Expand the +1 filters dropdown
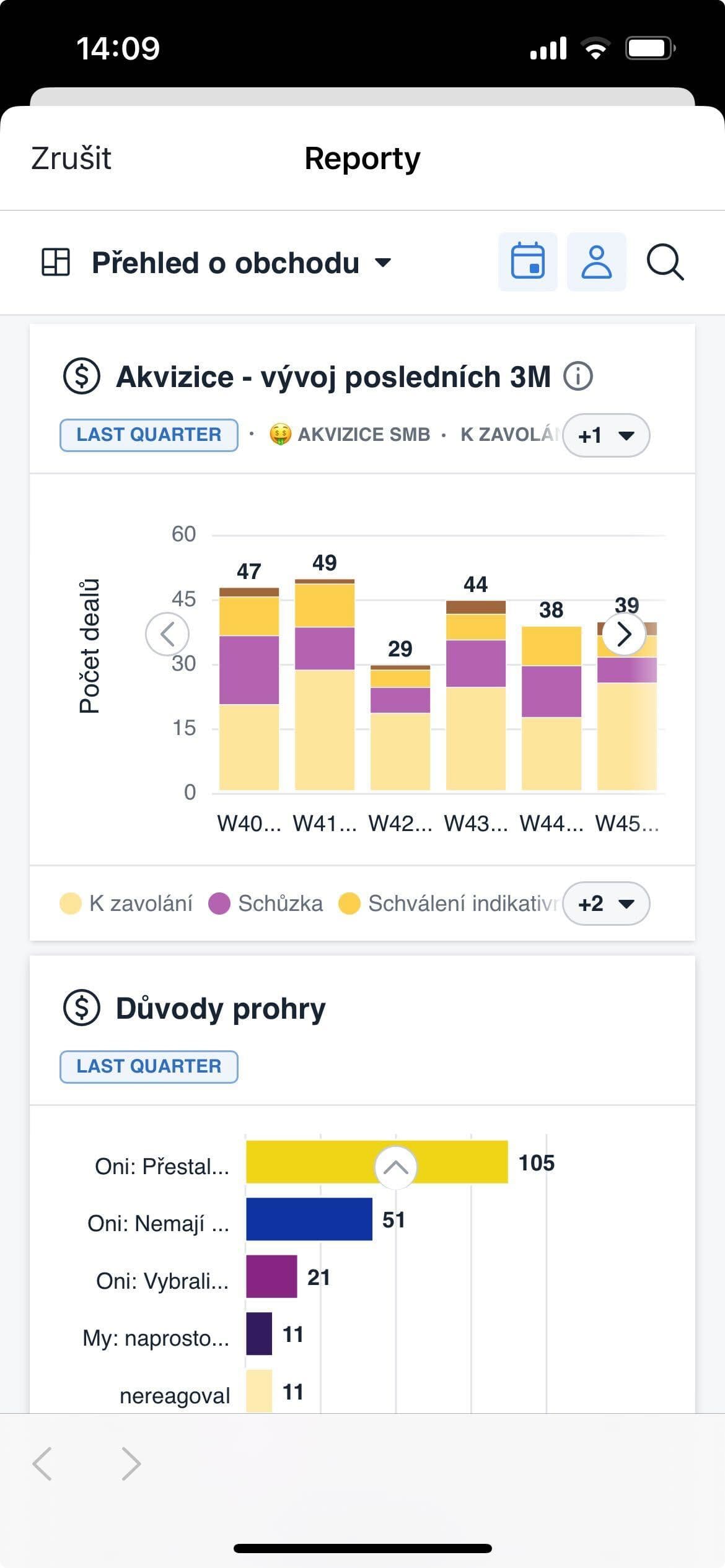This screenshot has width=725, height=1568. click(x=605, y=435)
